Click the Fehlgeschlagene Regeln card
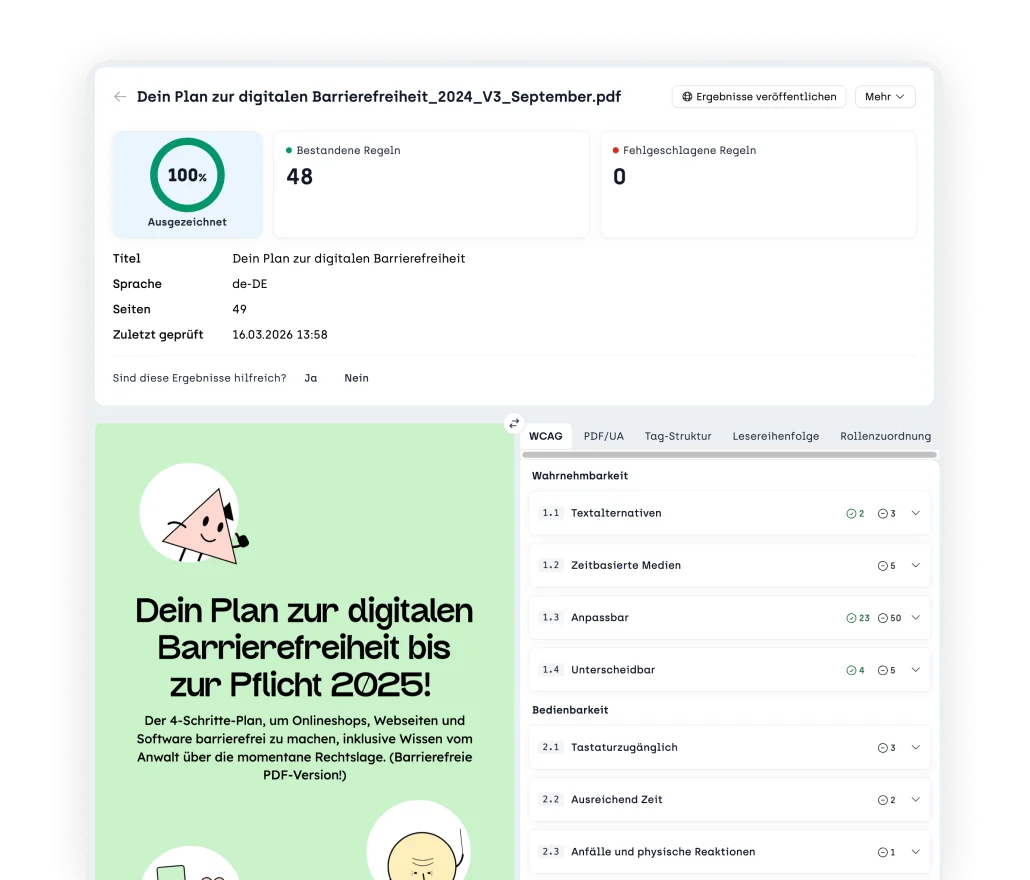The image size is (1030, 880). (x=758, y=185)
